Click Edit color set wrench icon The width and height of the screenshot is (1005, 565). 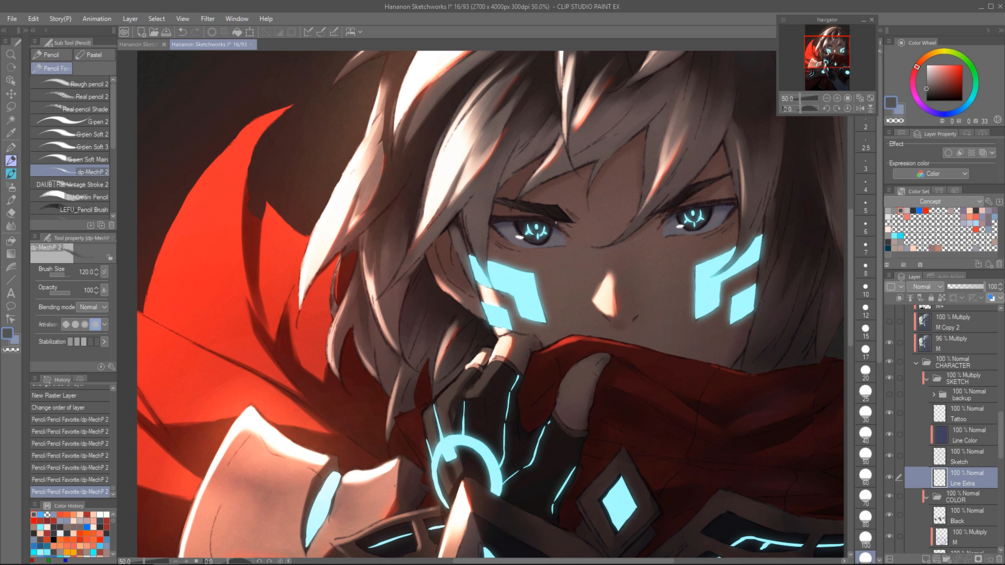tap(989, 201)
